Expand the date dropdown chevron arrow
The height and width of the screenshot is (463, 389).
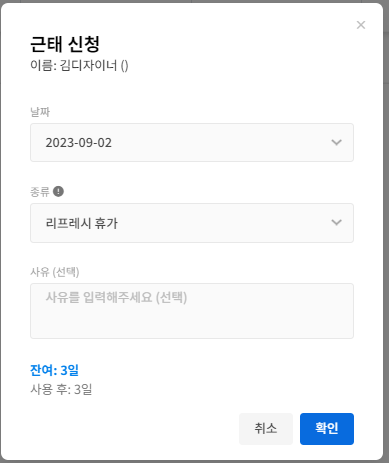tap(337, 143)
